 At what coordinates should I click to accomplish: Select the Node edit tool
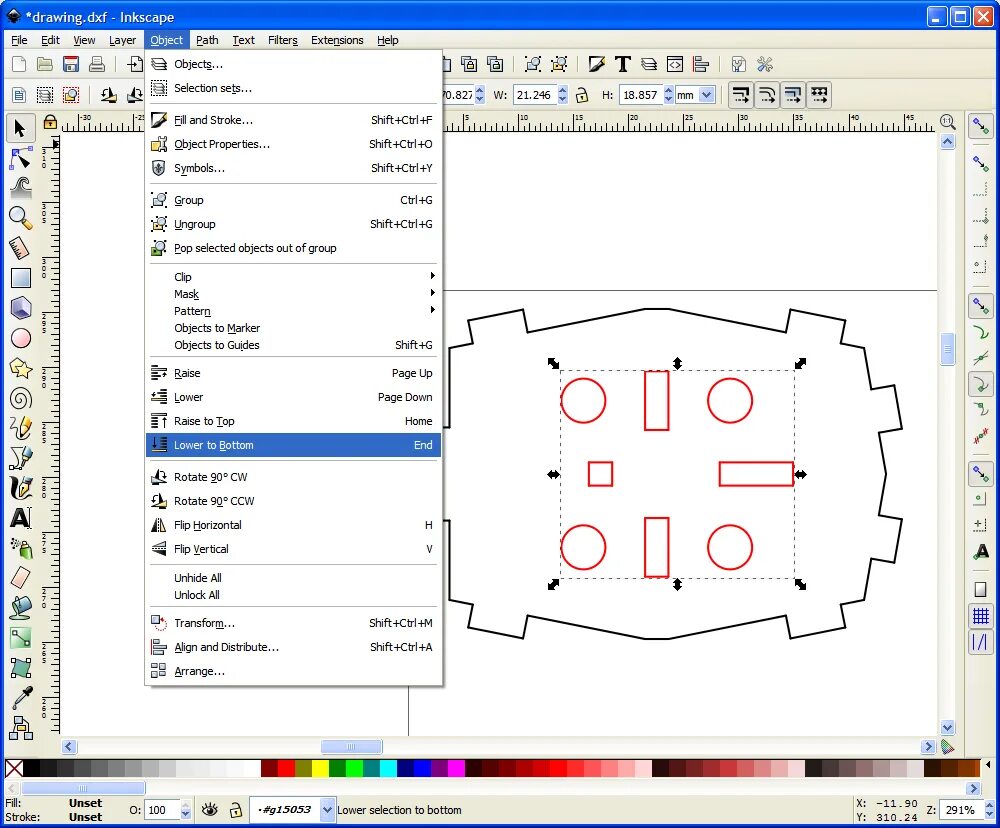(20, 158)
